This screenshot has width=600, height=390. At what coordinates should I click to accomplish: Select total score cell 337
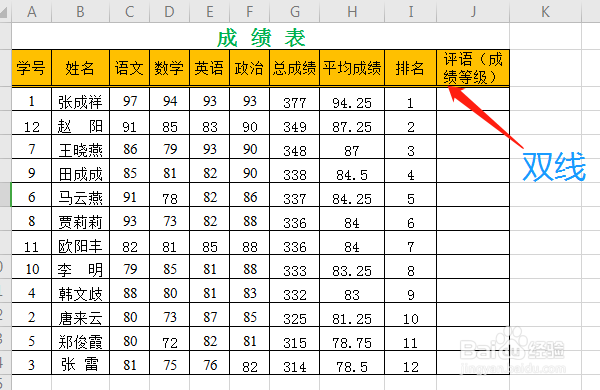click(295, 195)
